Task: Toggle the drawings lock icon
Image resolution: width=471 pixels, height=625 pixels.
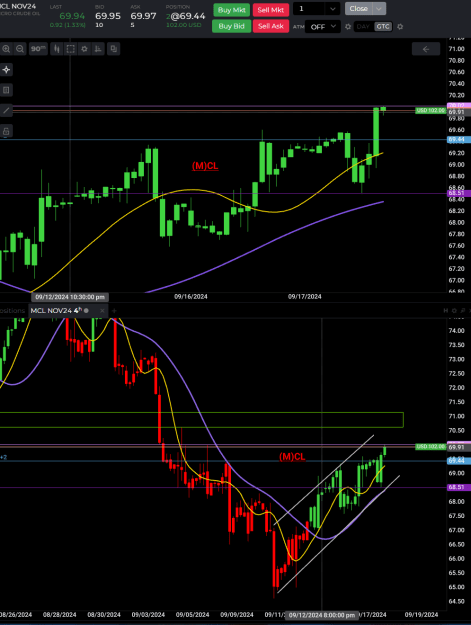Action: (x=6, y=131)
